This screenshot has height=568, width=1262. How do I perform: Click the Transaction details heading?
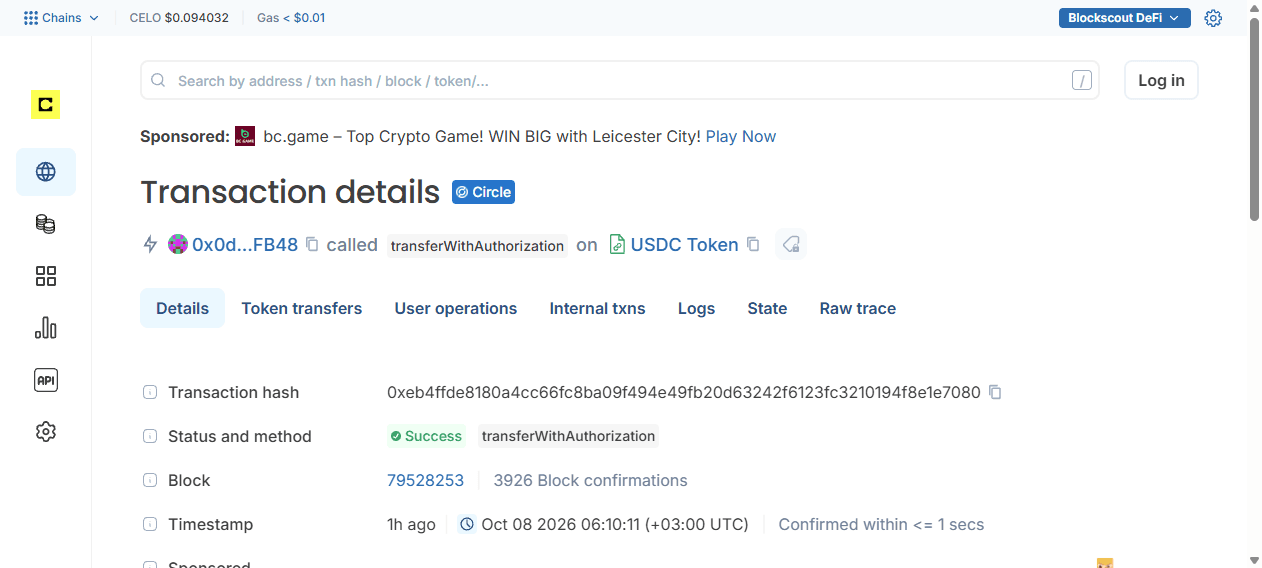click(x=290, y=192)
